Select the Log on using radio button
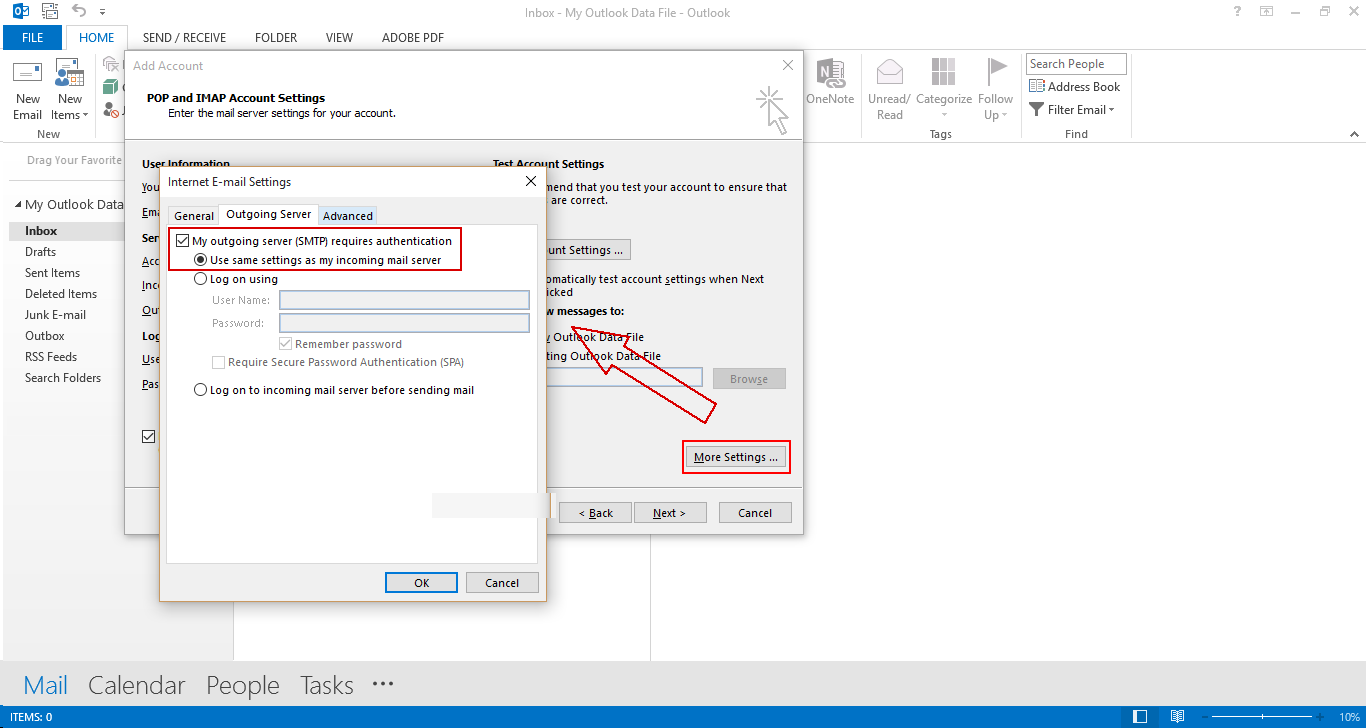 (201, 280)
